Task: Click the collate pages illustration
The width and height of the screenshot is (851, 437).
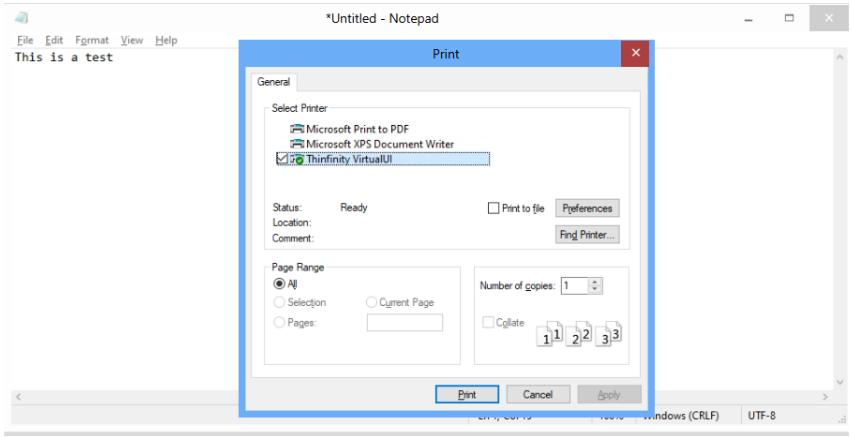Action: click(579, 334)
